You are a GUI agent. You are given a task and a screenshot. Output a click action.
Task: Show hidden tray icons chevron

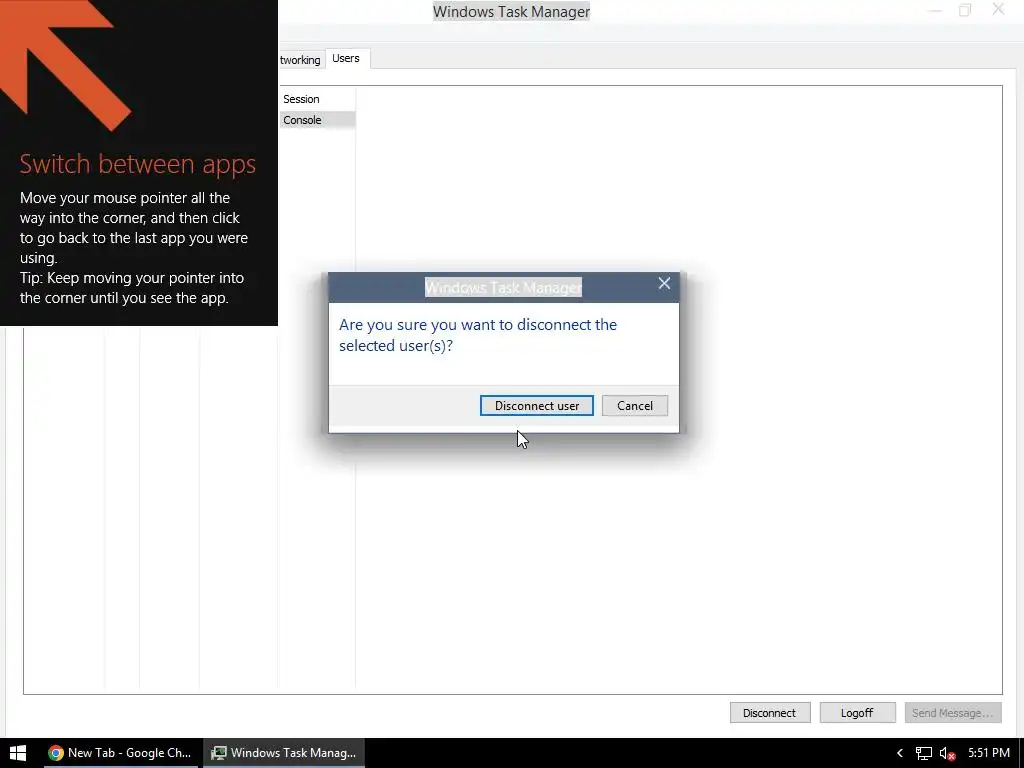899,753
